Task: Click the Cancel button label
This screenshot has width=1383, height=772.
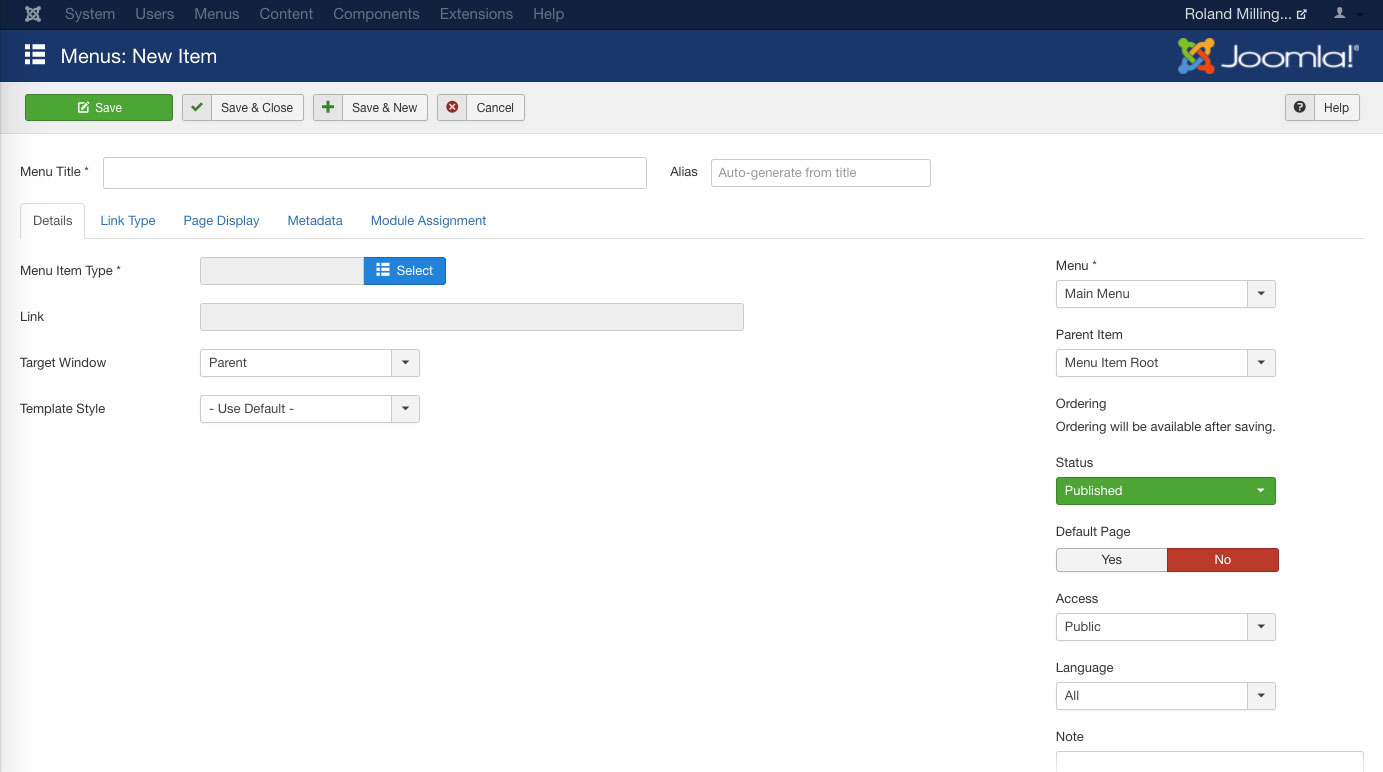Action: [495, 107]
